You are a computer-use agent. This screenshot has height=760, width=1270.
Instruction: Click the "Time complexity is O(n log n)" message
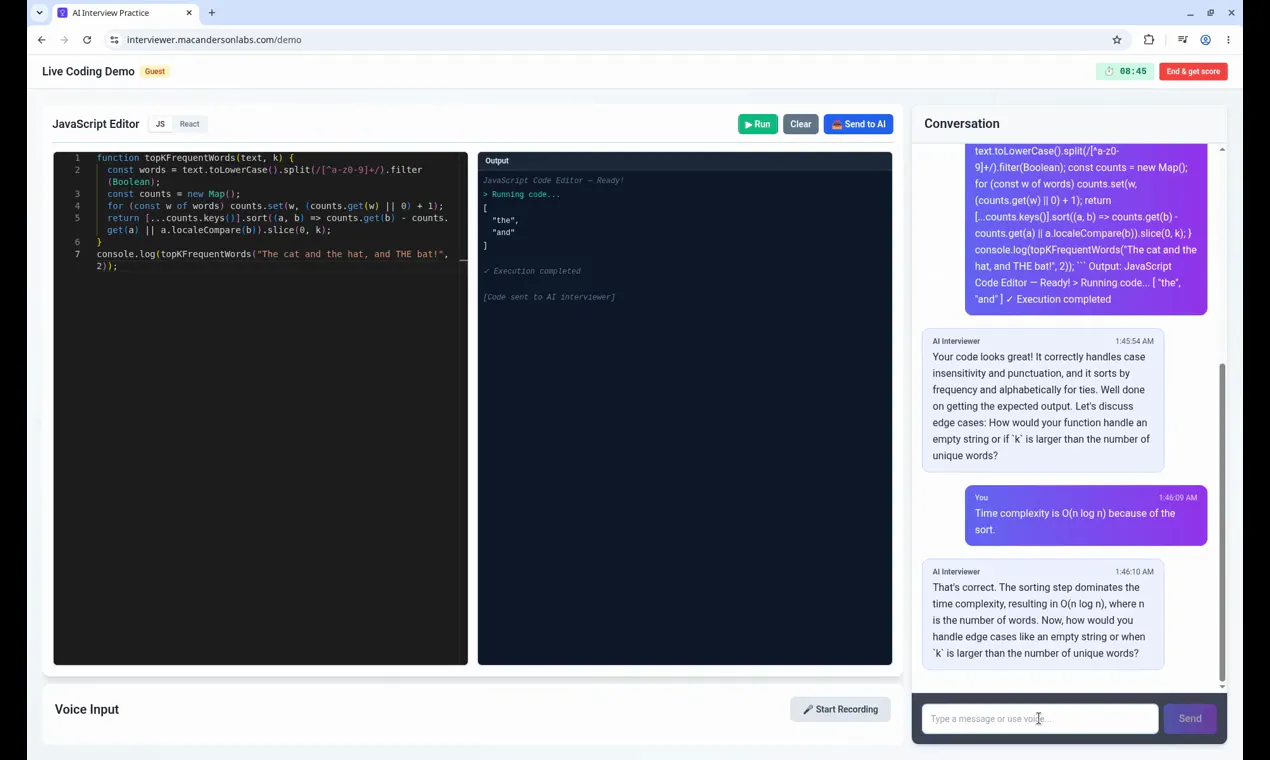coord(1086,516)
